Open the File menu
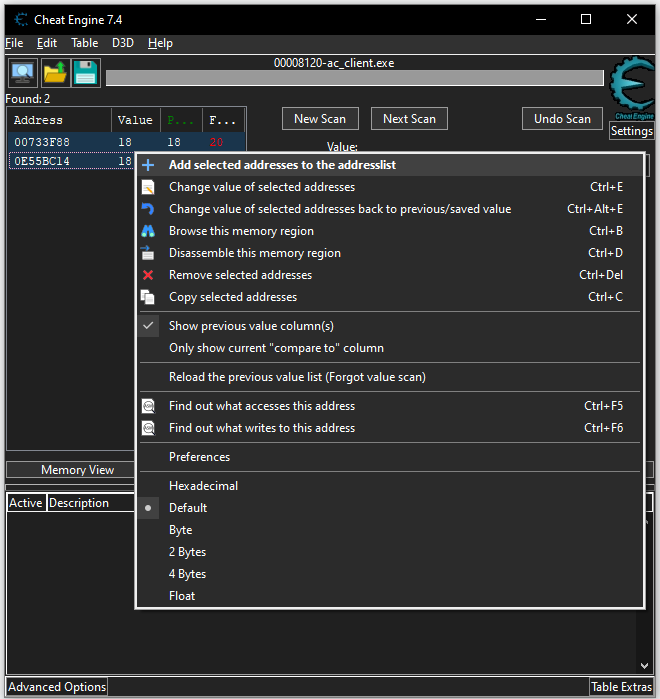Screen dimensions: 660x699 coord(14,43)
